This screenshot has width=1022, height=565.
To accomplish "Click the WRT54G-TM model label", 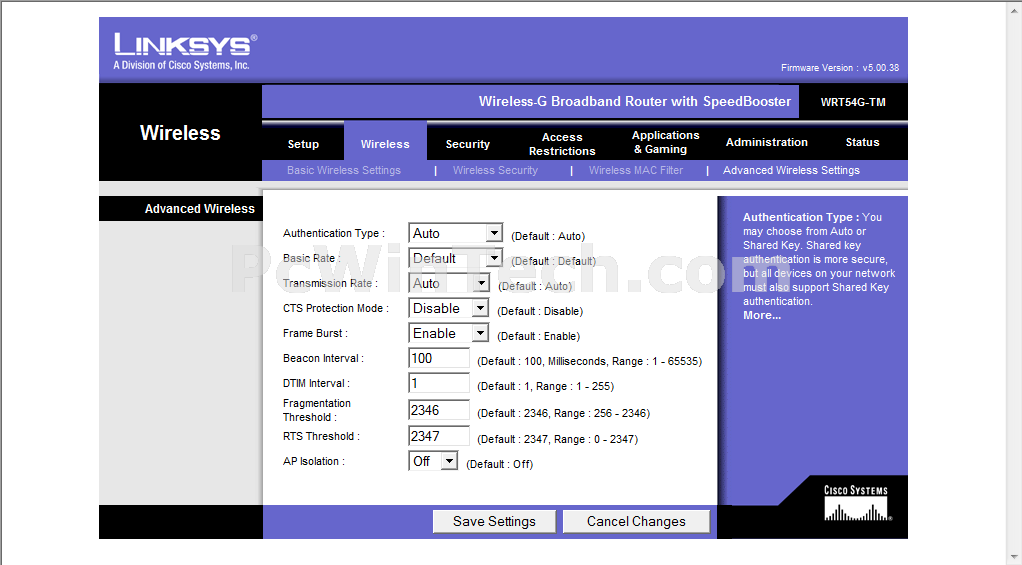I will 853,102.
